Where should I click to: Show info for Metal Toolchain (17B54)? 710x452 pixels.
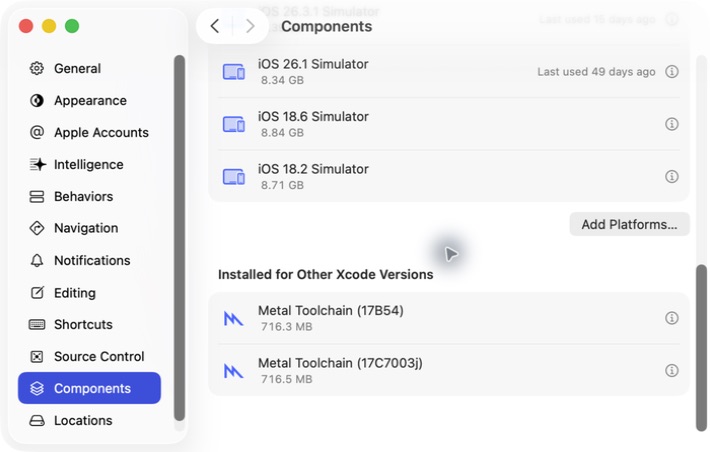click(x=672, y=318)
